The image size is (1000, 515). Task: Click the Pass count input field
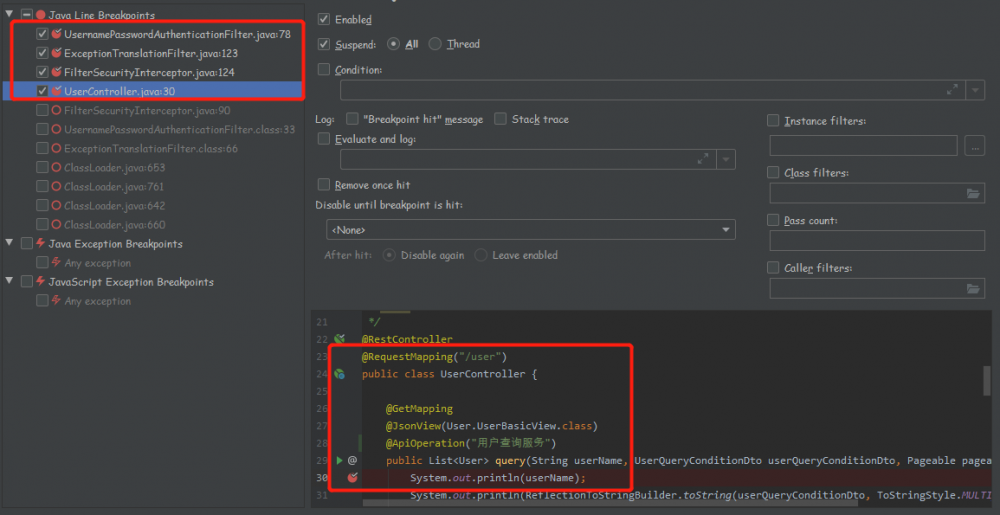point(878,240)
